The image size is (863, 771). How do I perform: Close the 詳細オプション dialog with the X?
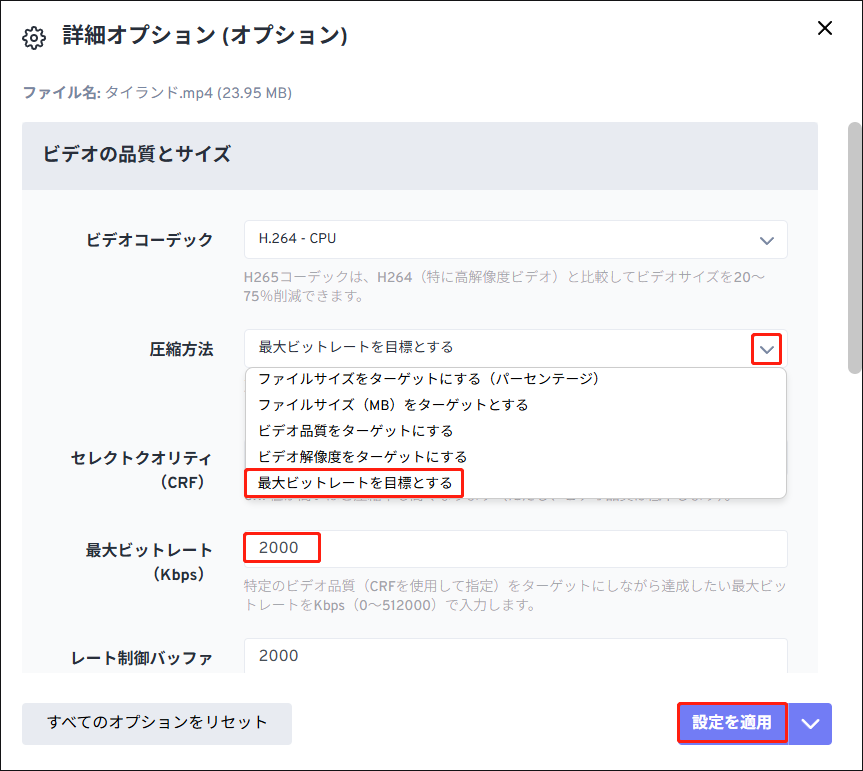pyautogui.click(x=824, y=28)
